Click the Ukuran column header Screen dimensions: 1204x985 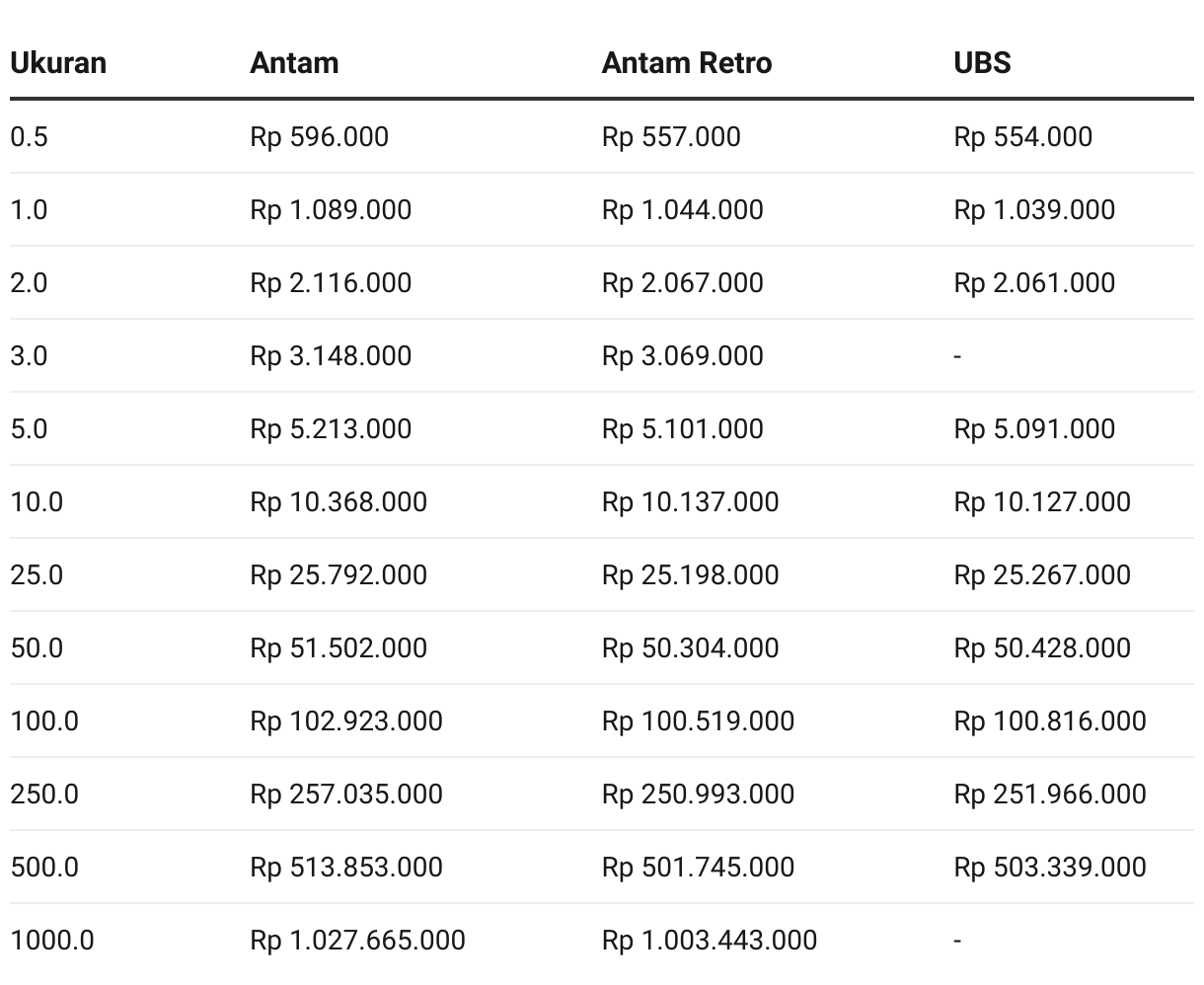58,63
